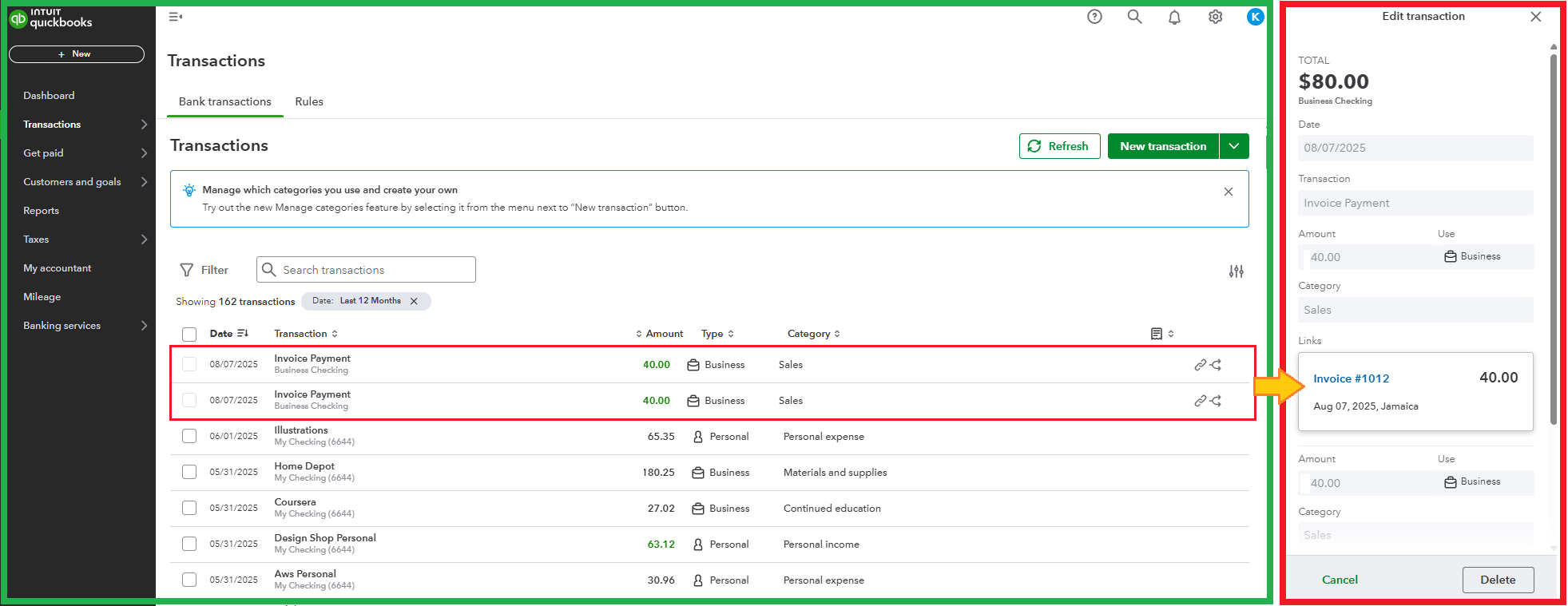Click the Edit transaction panel scrollbar

tap(1553, 240)
